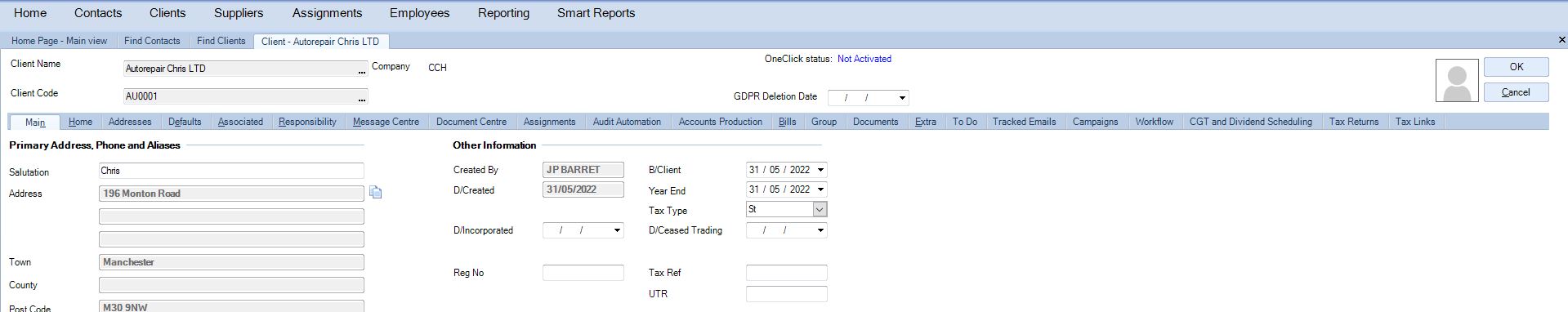Open the Employees menu
This screenshot has width=1568, height=312.
[419, 13]
